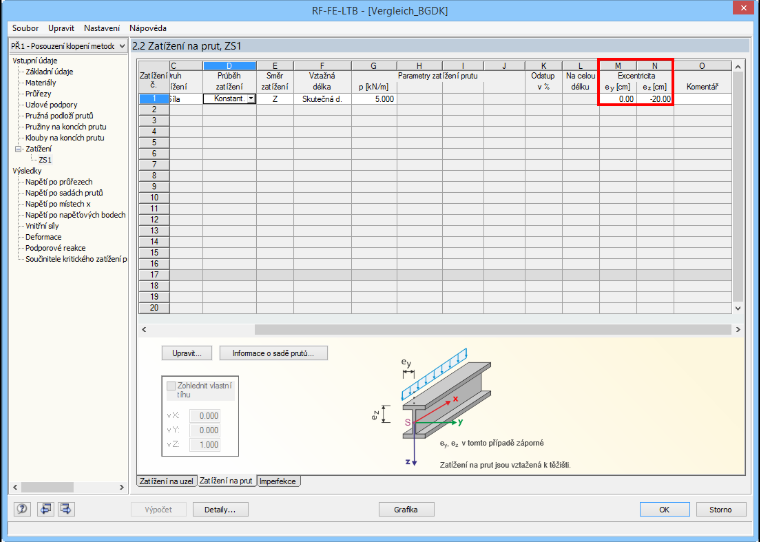Select Napětí po místech x item
Viewport: 760px width, 542px height.
click(58, 204)
